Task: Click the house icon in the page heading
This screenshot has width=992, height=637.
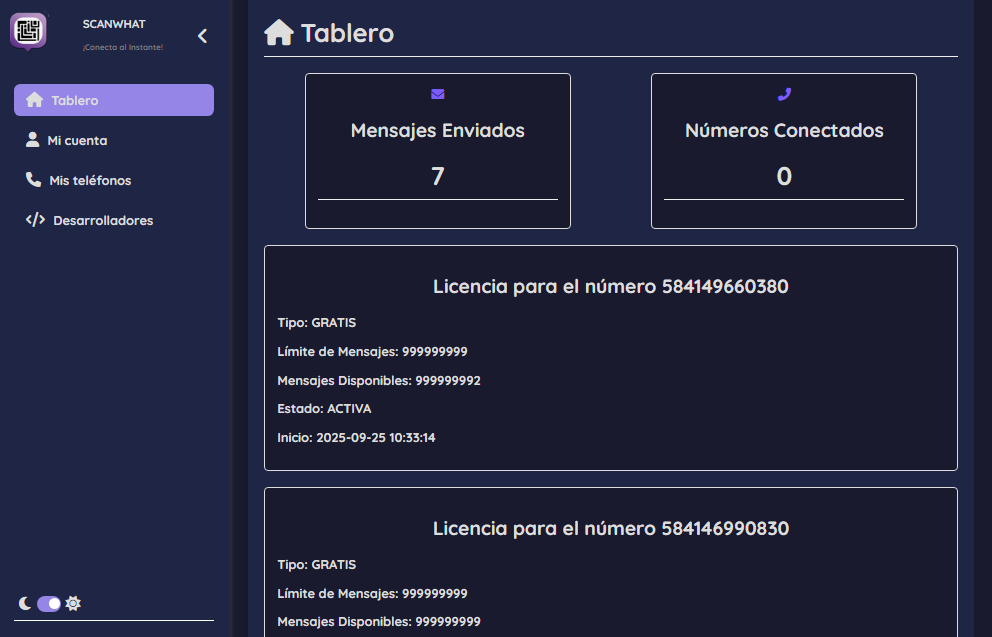Action: [279, 34]
